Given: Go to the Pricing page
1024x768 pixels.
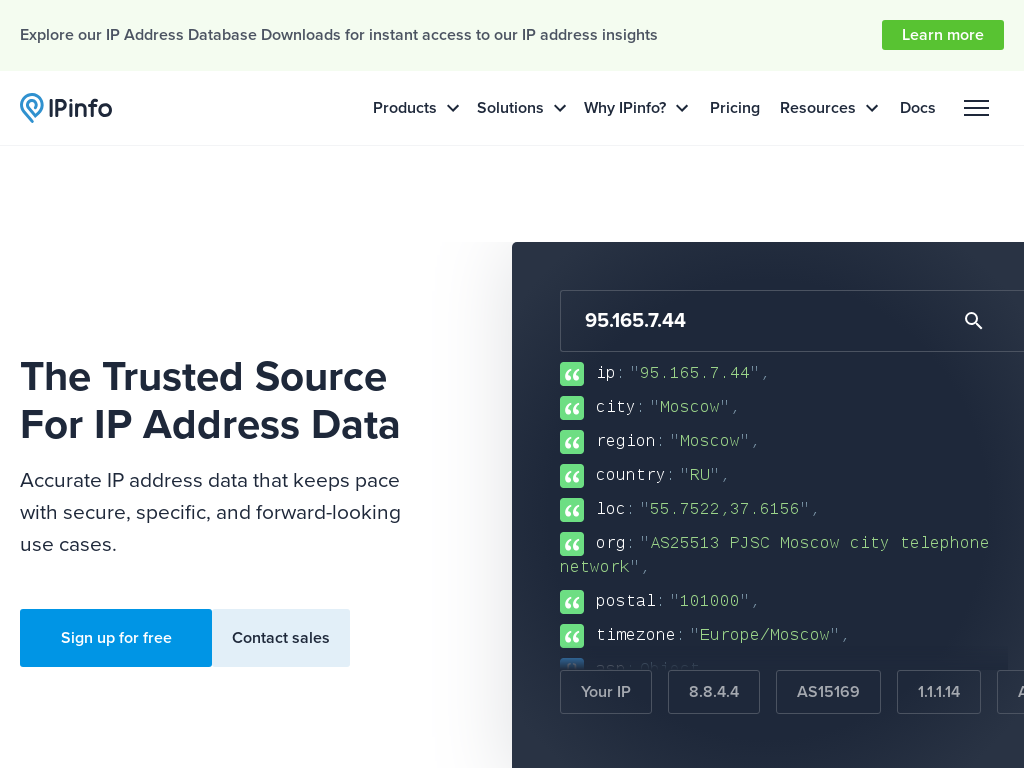Looking at the screenshot, I should (735, 108).
